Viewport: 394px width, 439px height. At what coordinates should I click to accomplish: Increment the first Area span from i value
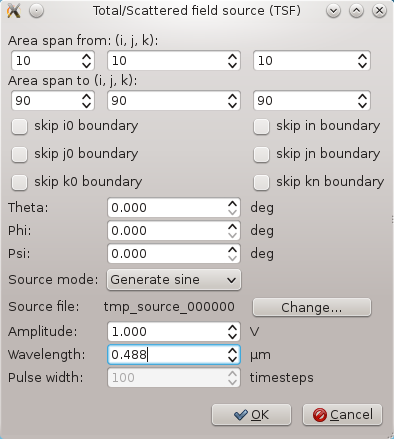(x=86, y=56)
